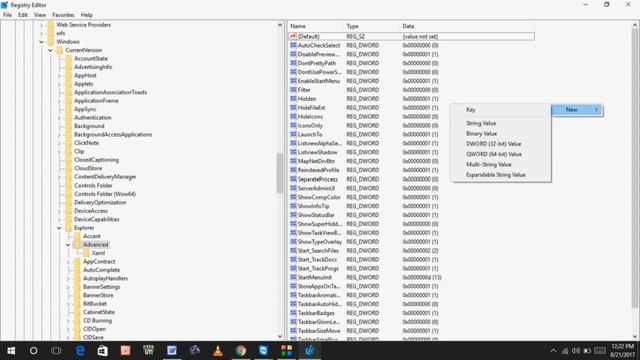The height and width of the screenshot is (360, 640).
Task: Click the Hidden DWORD value icon
Action: click(x=293, y=99)
